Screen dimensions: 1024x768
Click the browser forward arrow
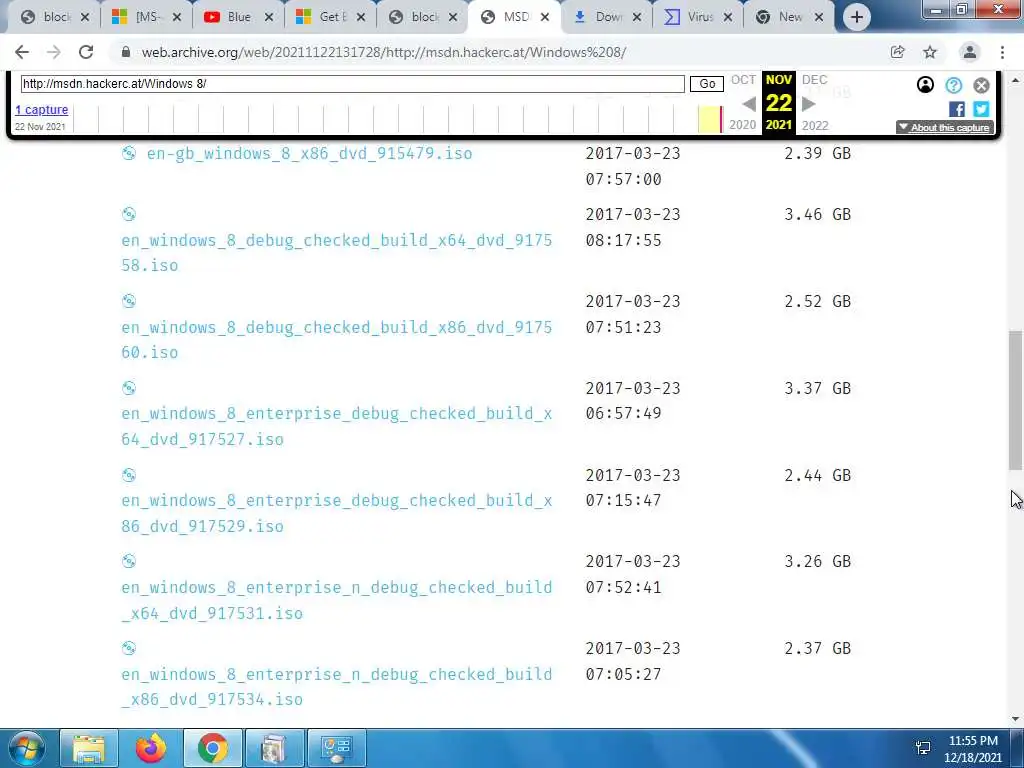[x=54, y=52]
